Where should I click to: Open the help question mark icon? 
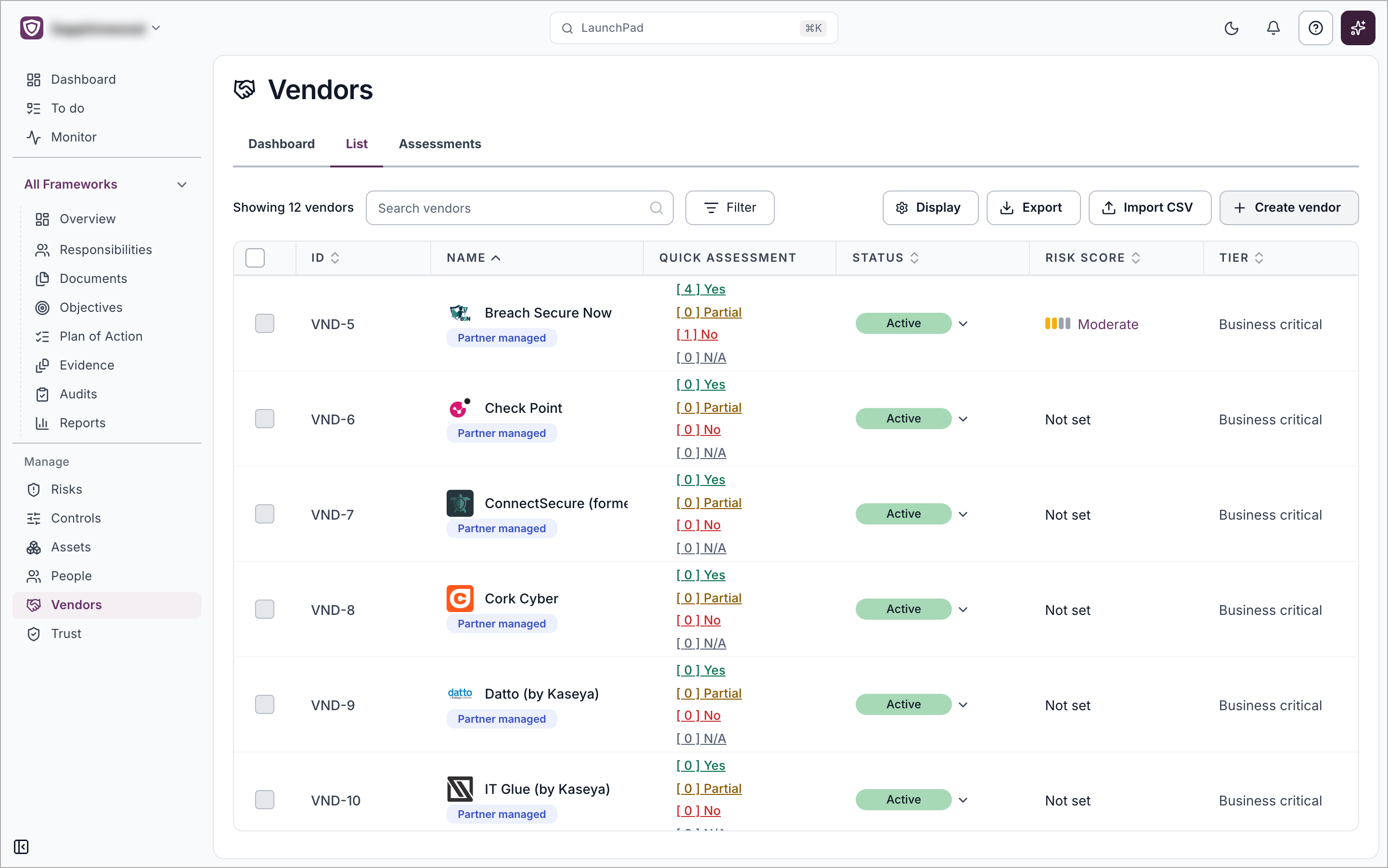point(1315,28)
